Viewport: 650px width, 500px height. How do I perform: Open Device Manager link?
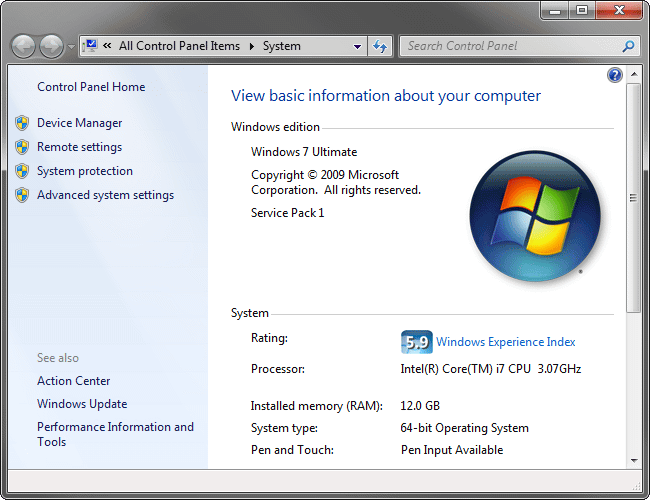[x=80, y=123]
